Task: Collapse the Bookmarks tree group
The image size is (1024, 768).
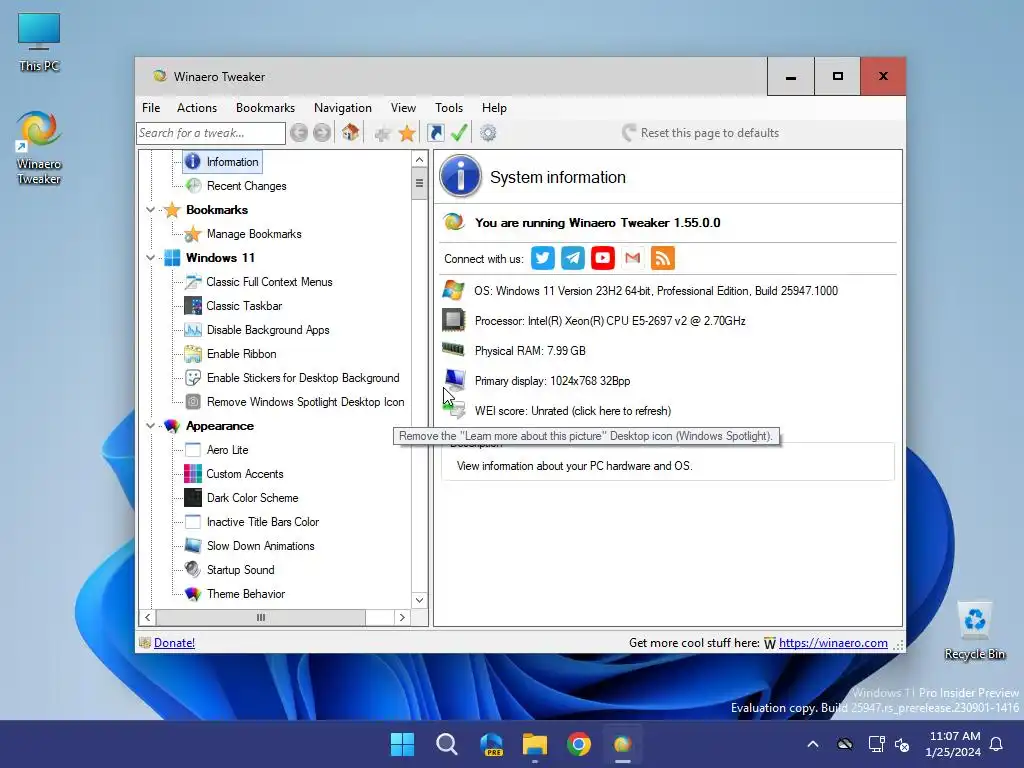Action: 150,210
